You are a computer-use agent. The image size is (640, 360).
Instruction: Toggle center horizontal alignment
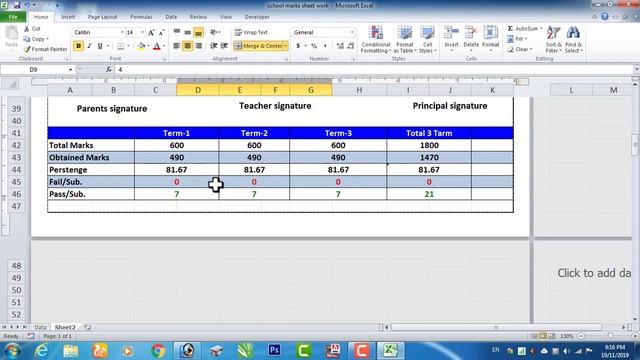[x=187, y=46]
